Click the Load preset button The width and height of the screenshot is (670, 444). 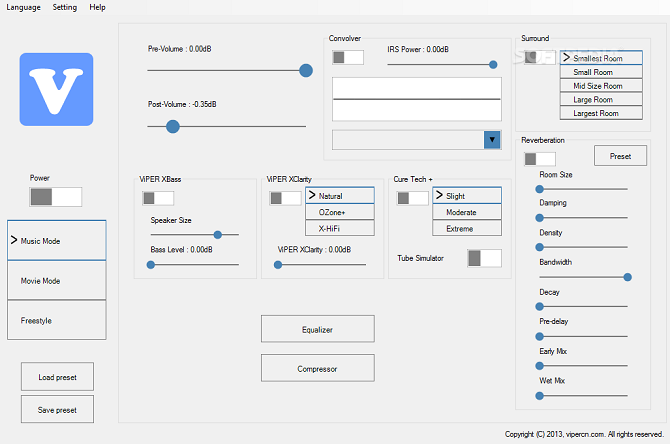57,377
